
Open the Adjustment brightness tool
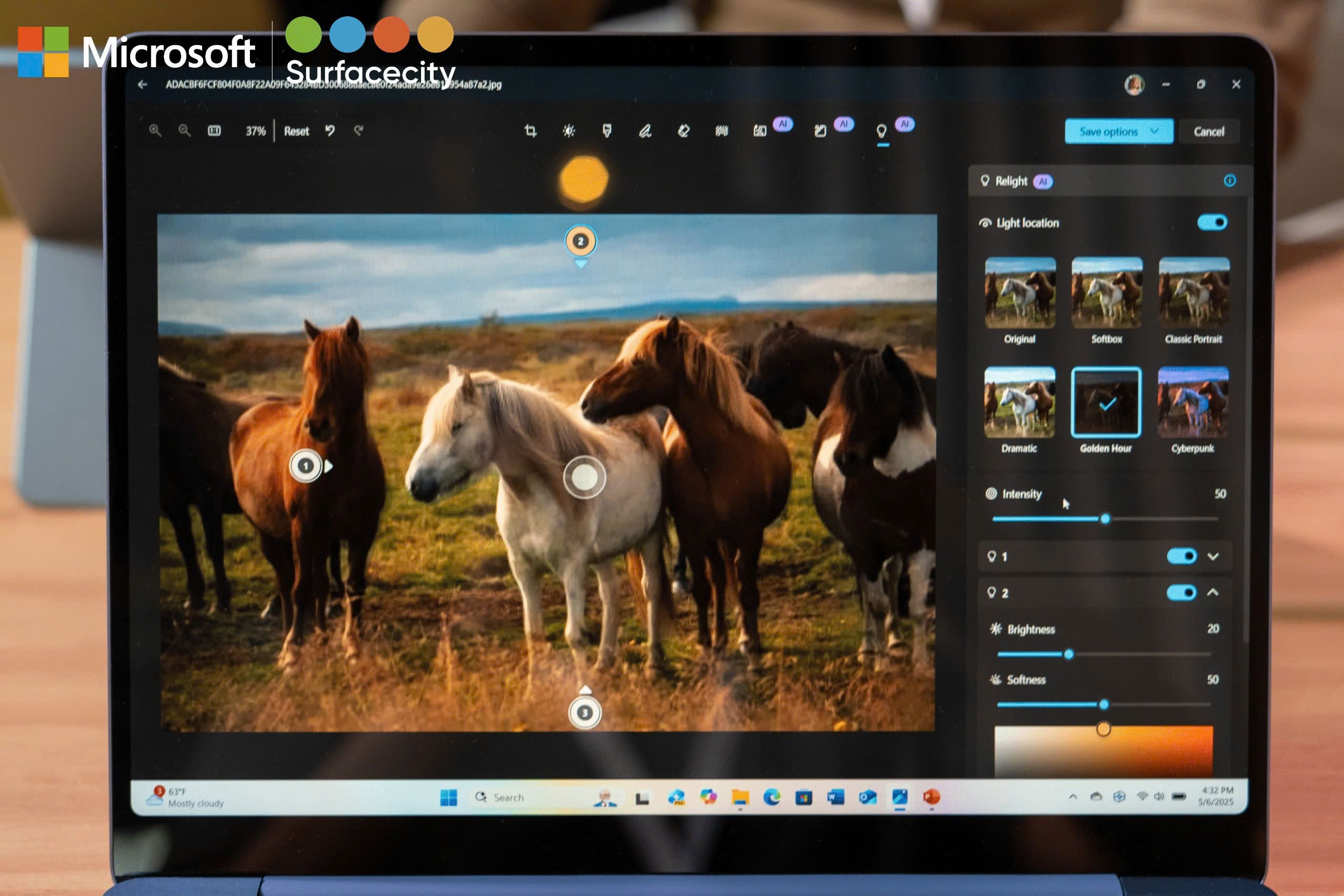569,131
